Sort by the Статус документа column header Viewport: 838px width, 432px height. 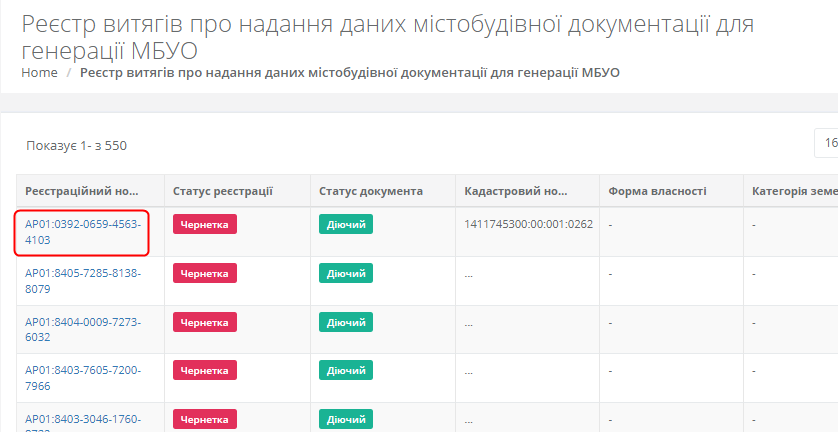click(371, 191)
